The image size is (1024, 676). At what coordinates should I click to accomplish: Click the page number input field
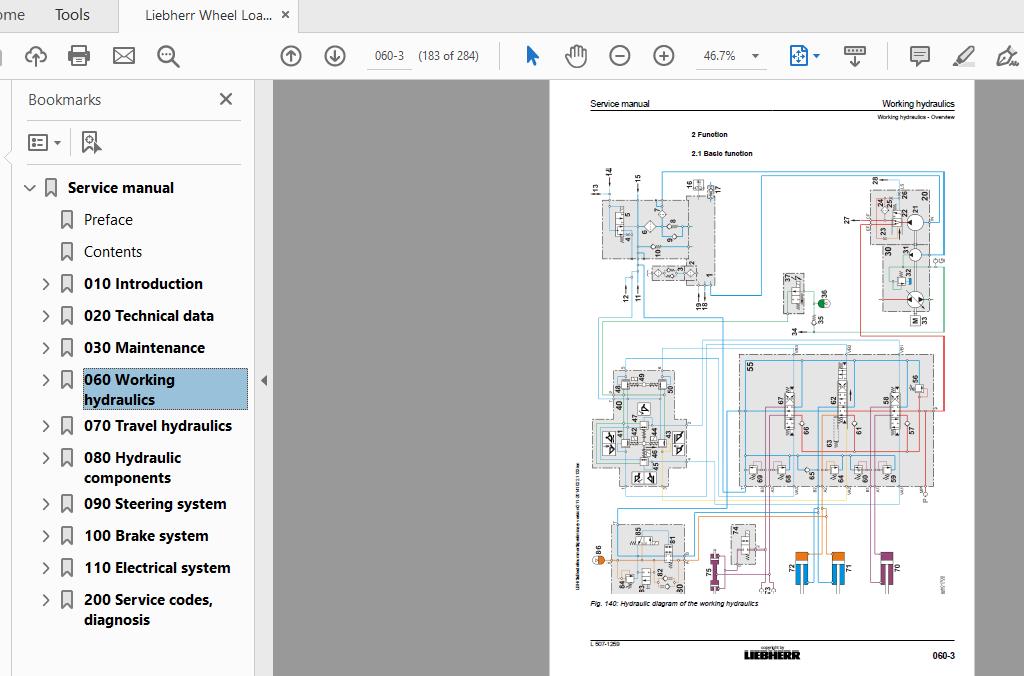click(389, 56)
